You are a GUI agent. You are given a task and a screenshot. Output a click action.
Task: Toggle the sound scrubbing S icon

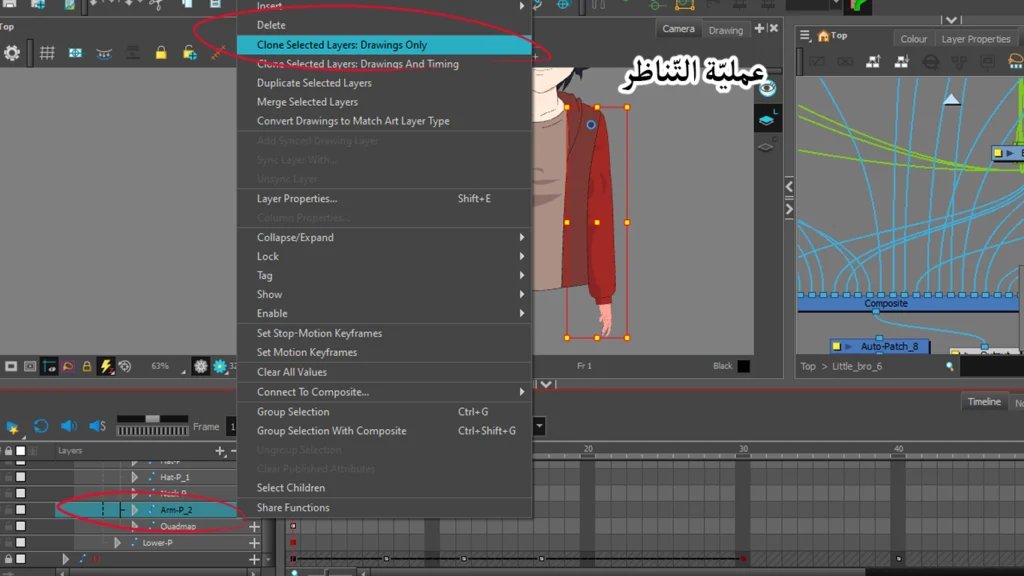click(97, 427)
